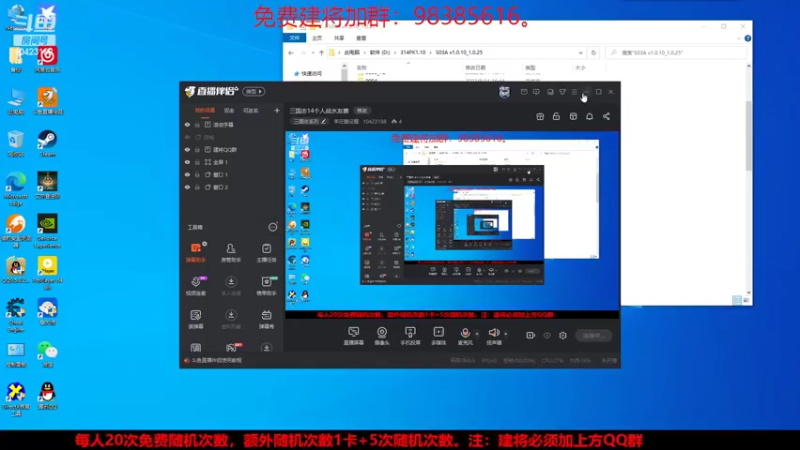The image size is (800, 450).
Task: Open the shop icon beside the bell
Action: [573, 116]
